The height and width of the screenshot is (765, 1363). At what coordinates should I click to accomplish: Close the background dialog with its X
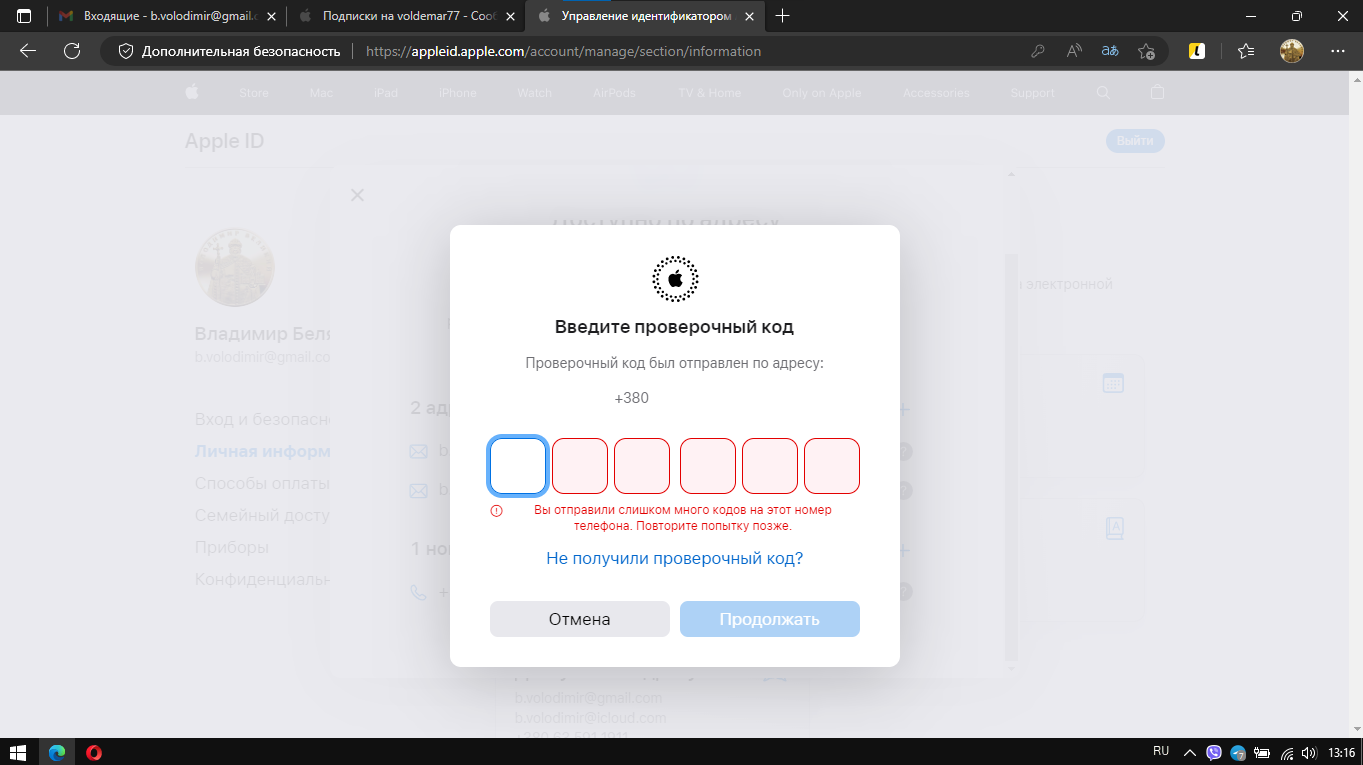click(357, 195)
